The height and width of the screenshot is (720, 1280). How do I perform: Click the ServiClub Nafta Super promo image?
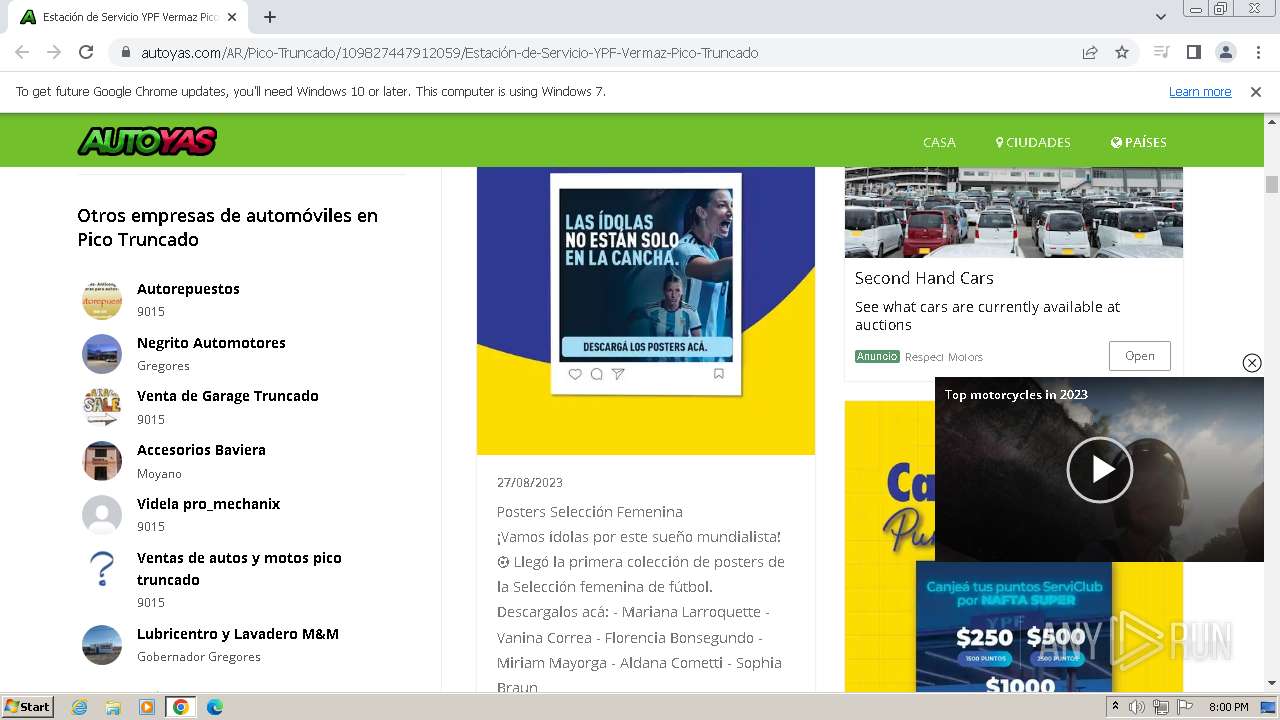(1014, 627)
